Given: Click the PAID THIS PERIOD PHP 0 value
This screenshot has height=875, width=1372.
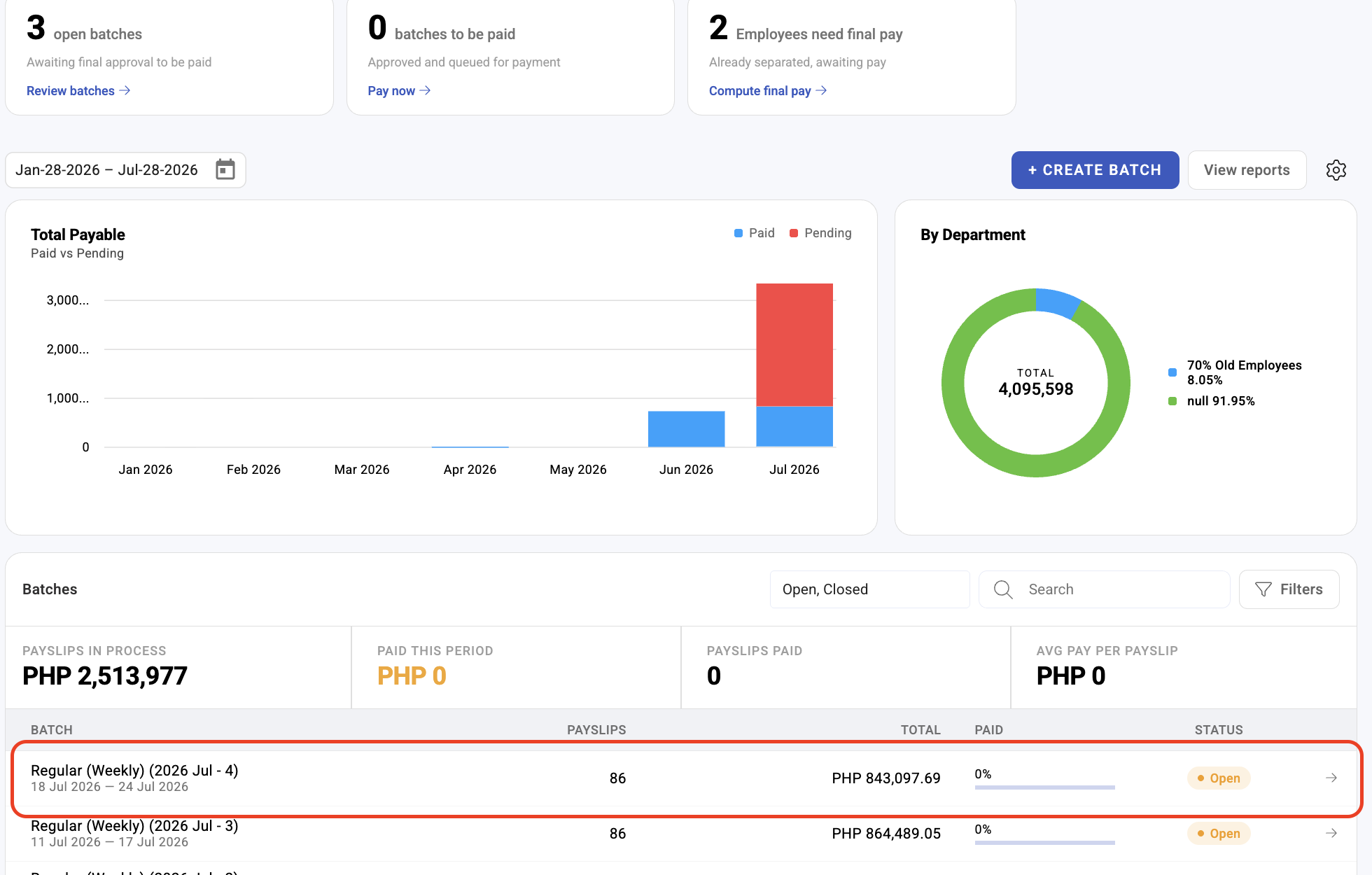Looking at the screenshot, I should coord(412,675).
